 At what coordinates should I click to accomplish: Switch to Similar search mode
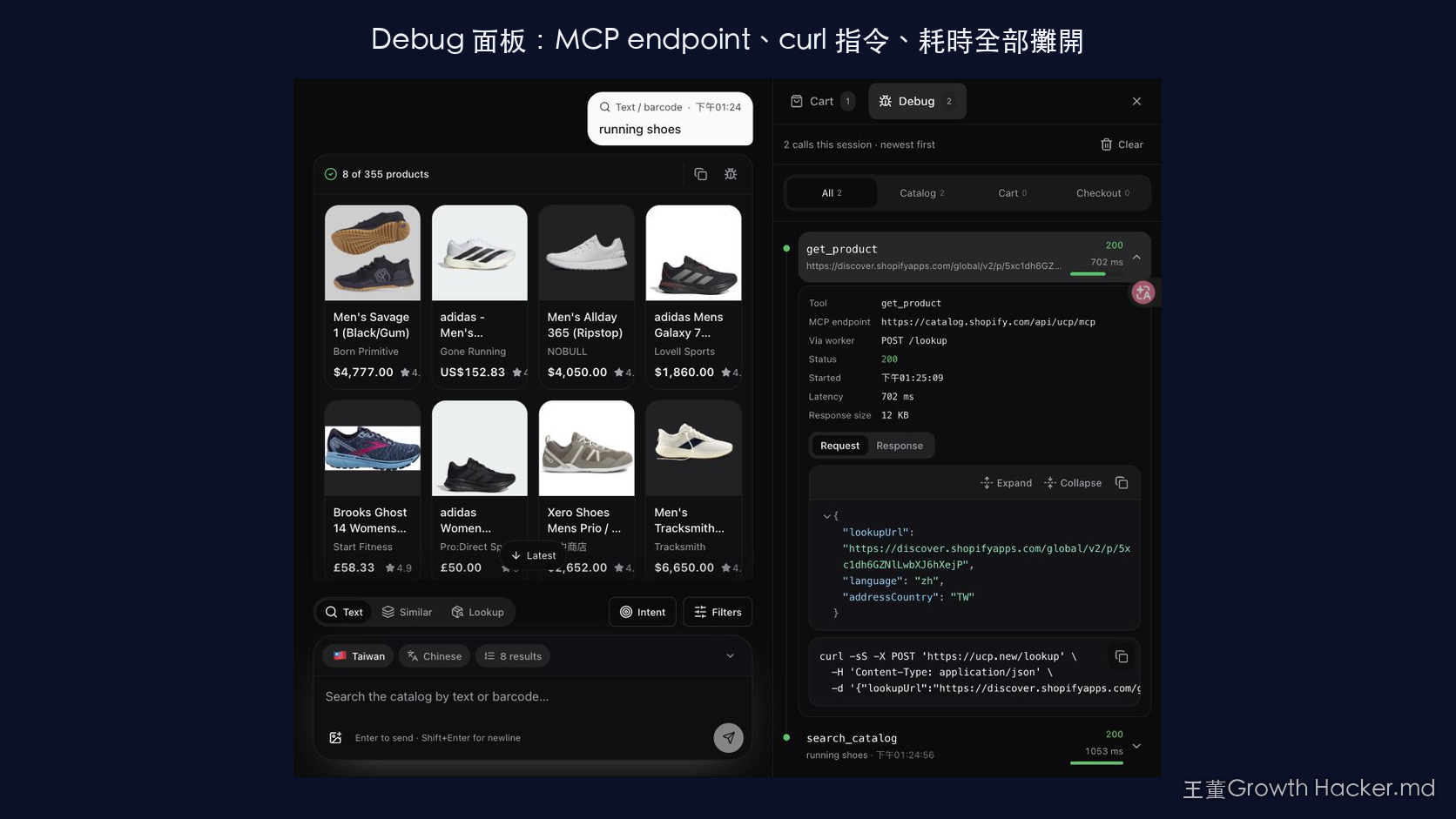tap(407, 612)
